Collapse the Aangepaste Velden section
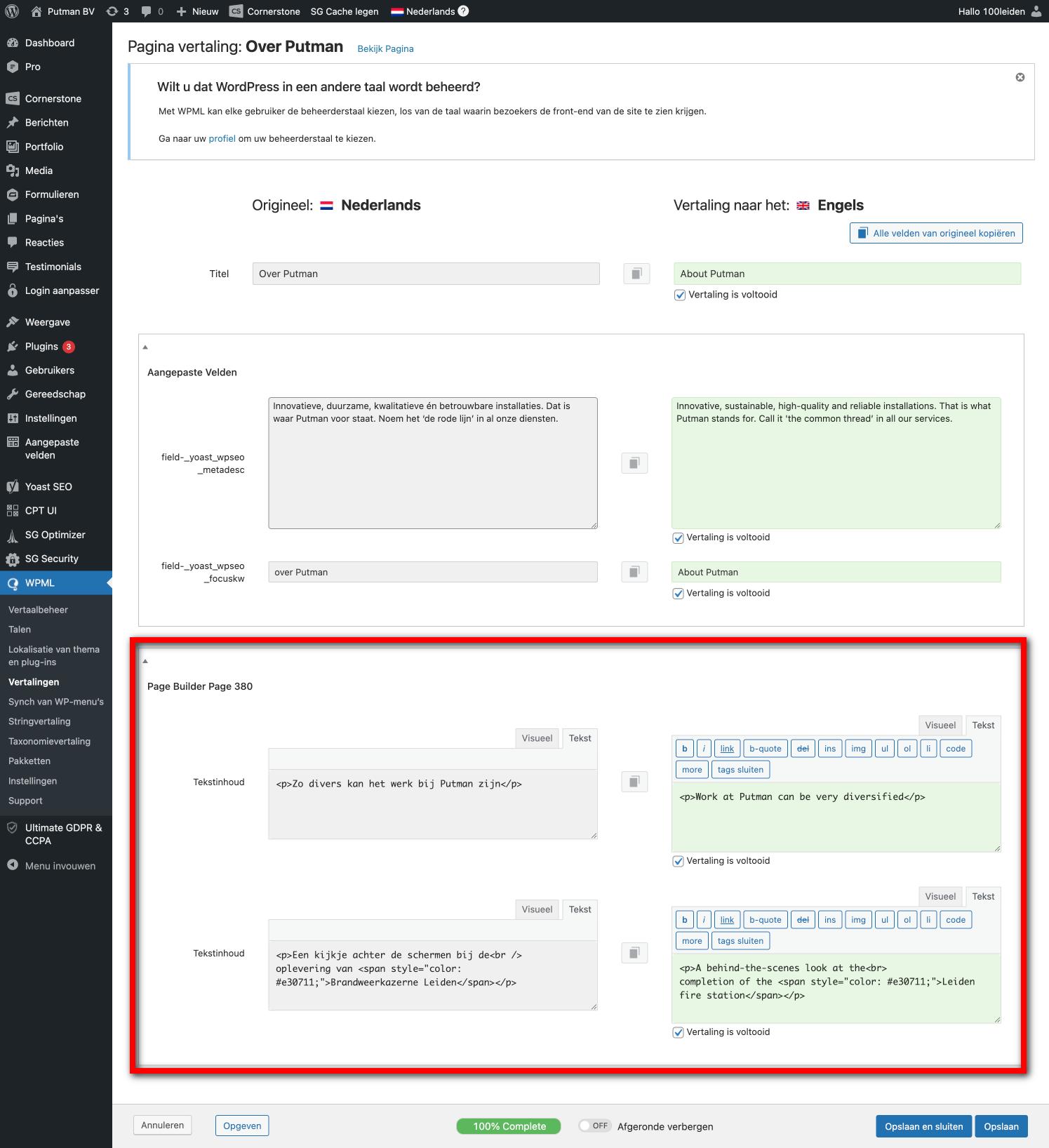 pos(145,347)
